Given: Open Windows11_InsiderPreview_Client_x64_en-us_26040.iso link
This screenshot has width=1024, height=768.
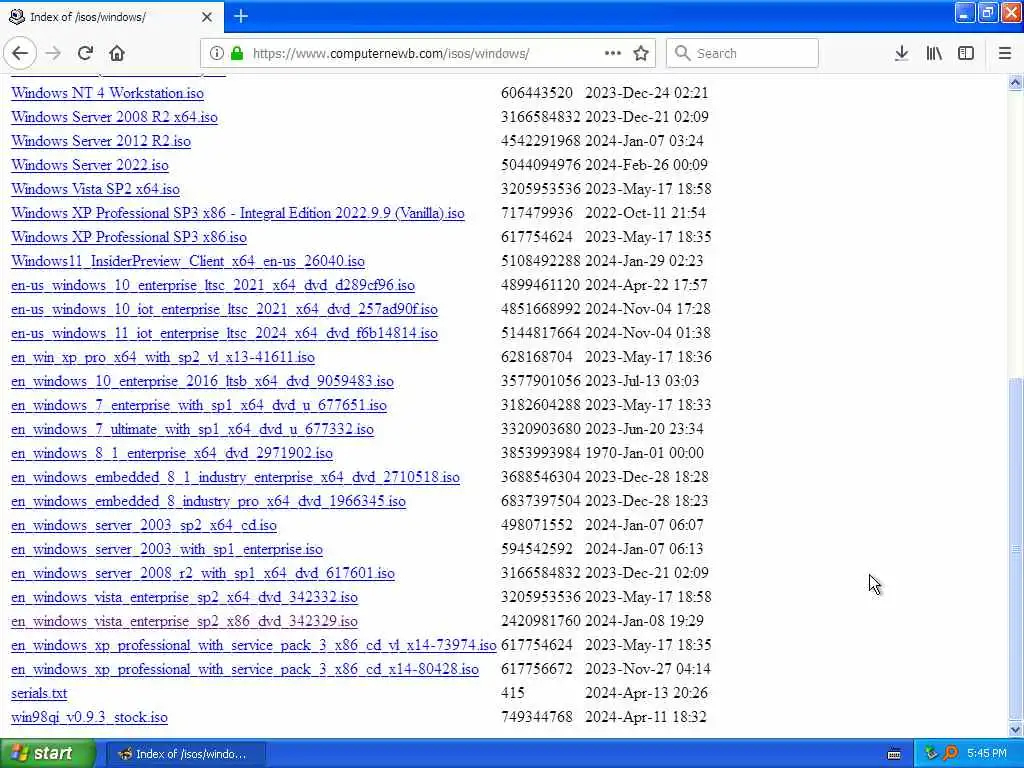Looking at the screenshot, I should [188, 261].
